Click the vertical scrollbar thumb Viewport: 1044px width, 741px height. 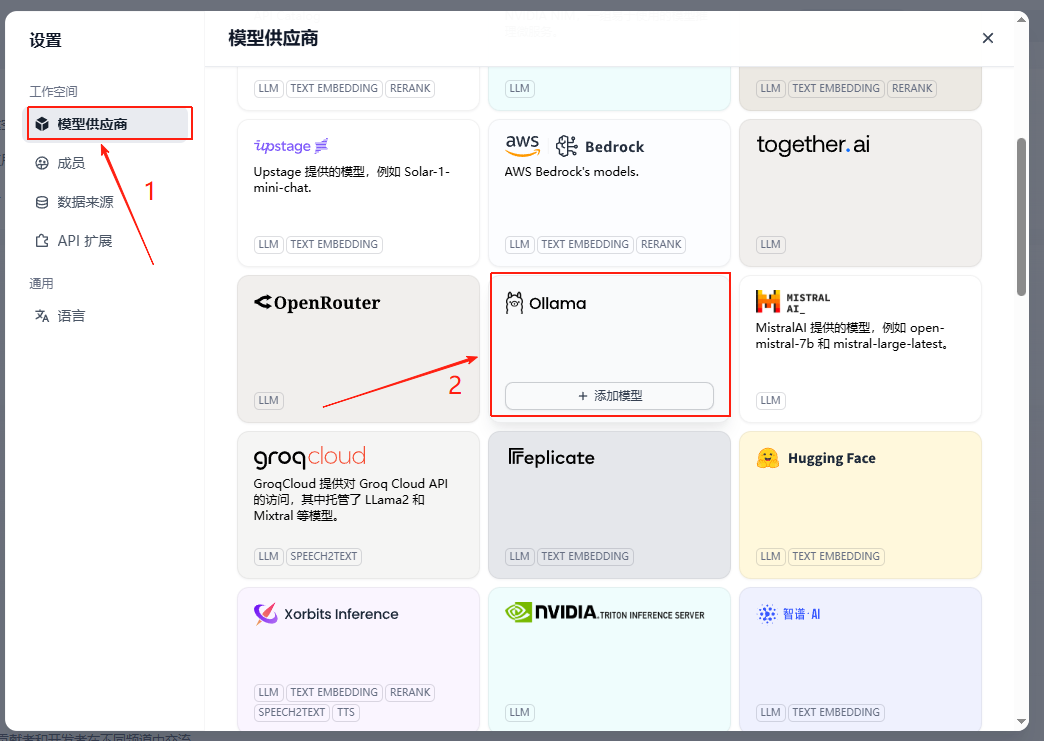point(1021,216)
